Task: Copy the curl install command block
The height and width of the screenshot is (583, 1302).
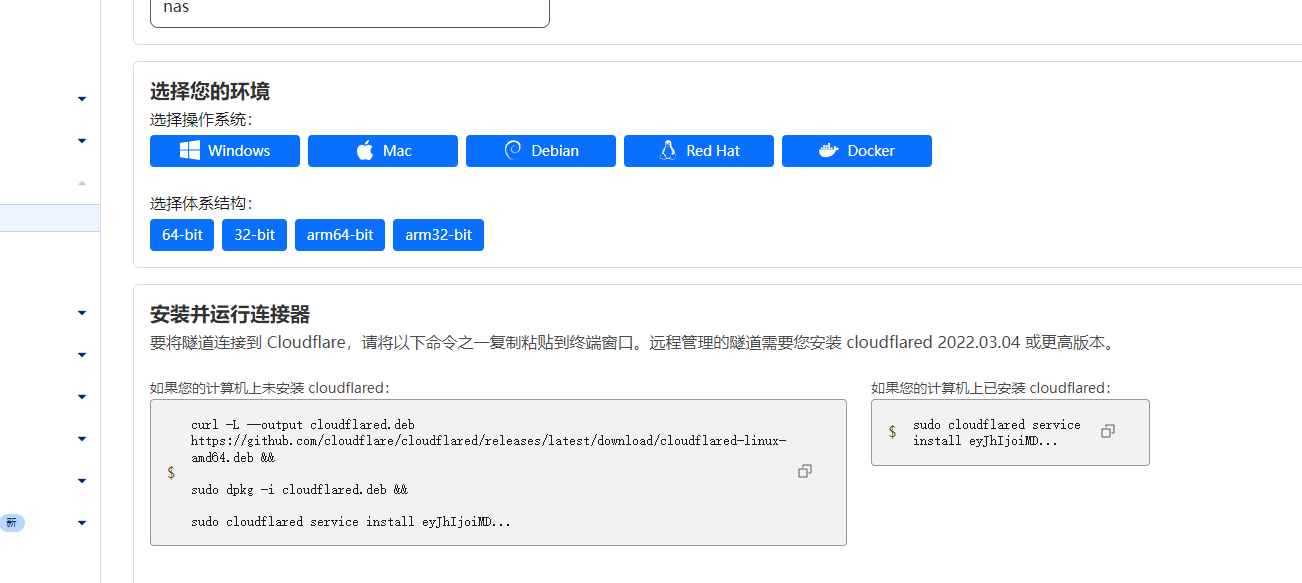Action: 805,471
